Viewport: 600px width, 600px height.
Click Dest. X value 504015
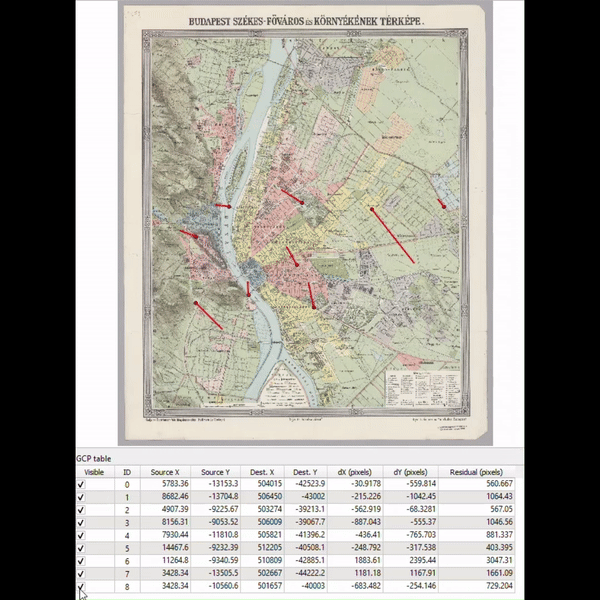270,484
